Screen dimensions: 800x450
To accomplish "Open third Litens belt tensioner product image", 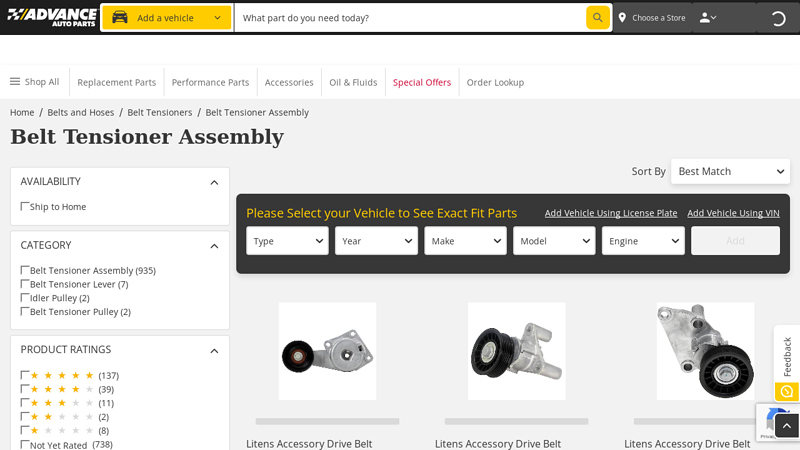I will coord(705,351).
